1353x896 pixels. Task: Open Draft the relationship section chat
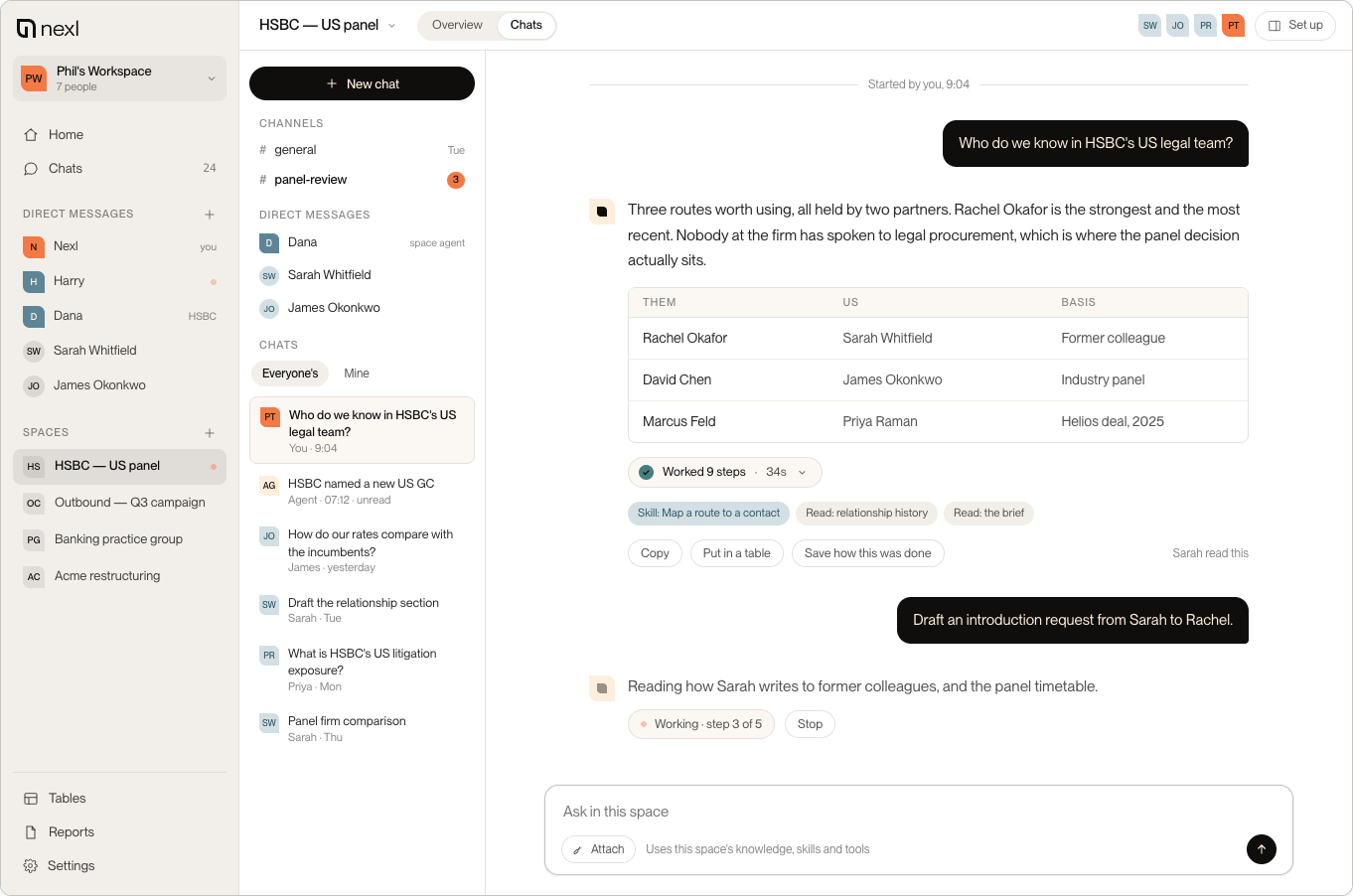(x=362, y=610)
